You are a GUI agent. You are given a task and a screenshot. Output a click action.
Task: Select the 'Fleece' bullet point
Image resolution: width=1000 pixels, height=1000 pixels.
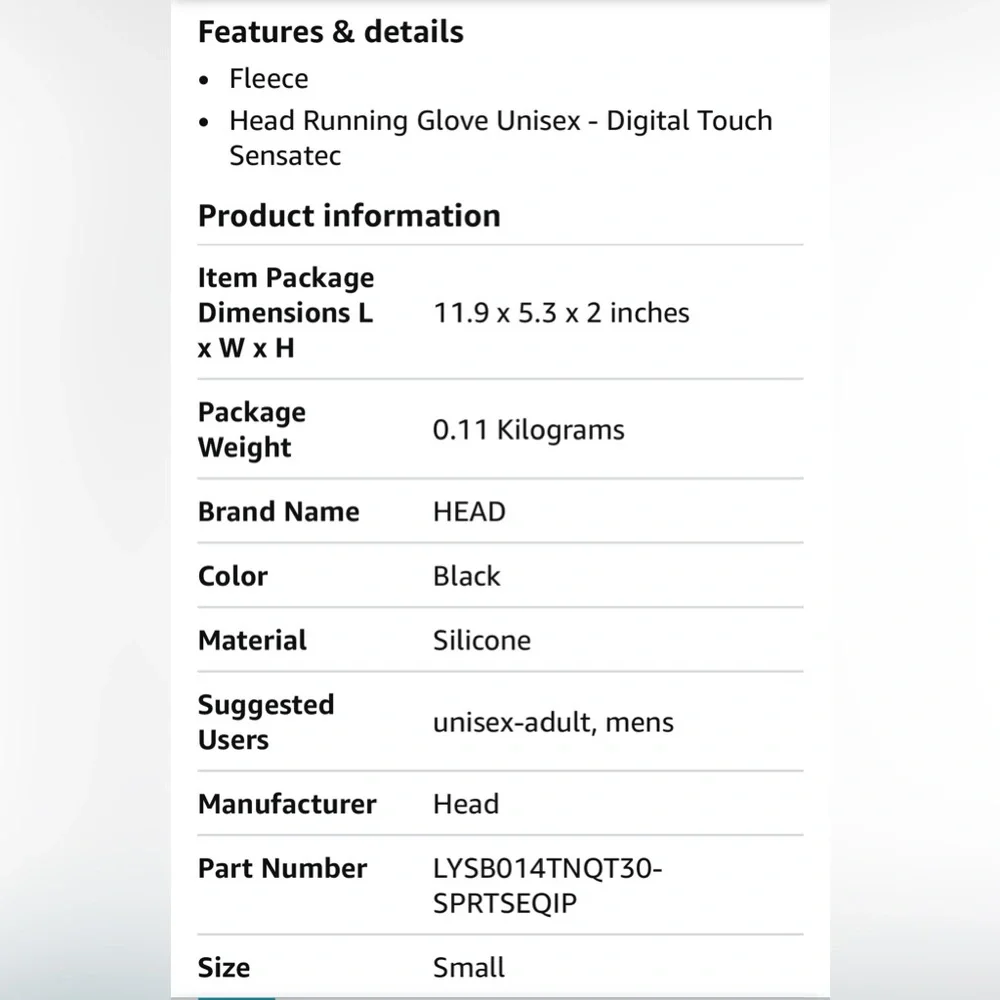(268, 79)
